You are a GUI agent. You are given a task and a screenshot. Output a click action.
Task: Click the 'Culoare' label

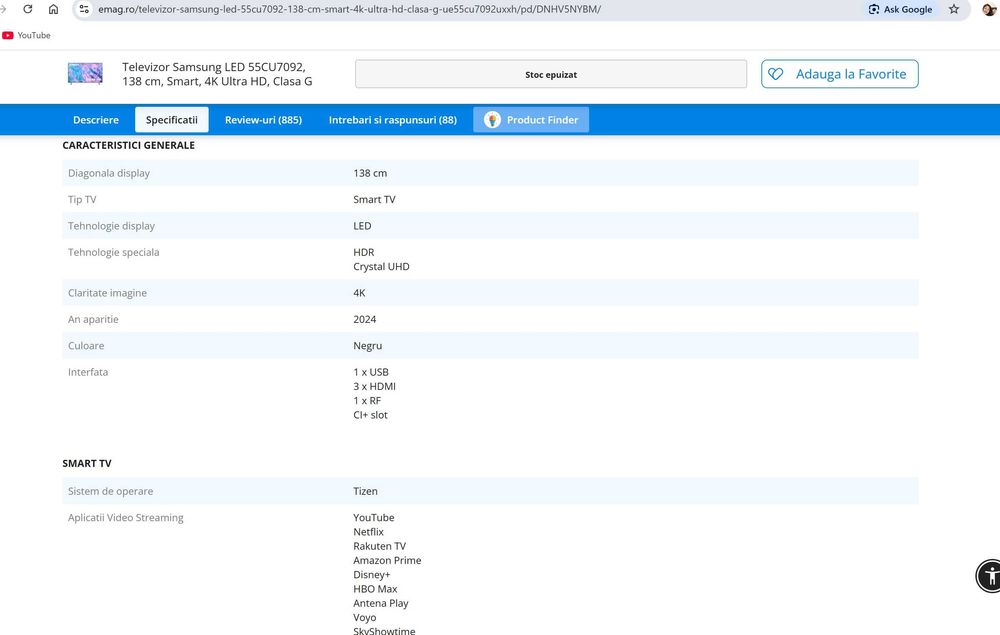click(x=86, y=346)
